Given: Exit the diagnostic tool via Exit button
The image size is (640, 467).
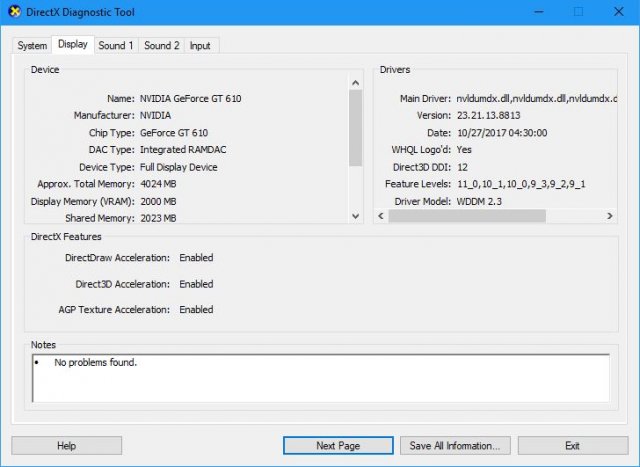Looking at the screenshot, I should [572, 445].
